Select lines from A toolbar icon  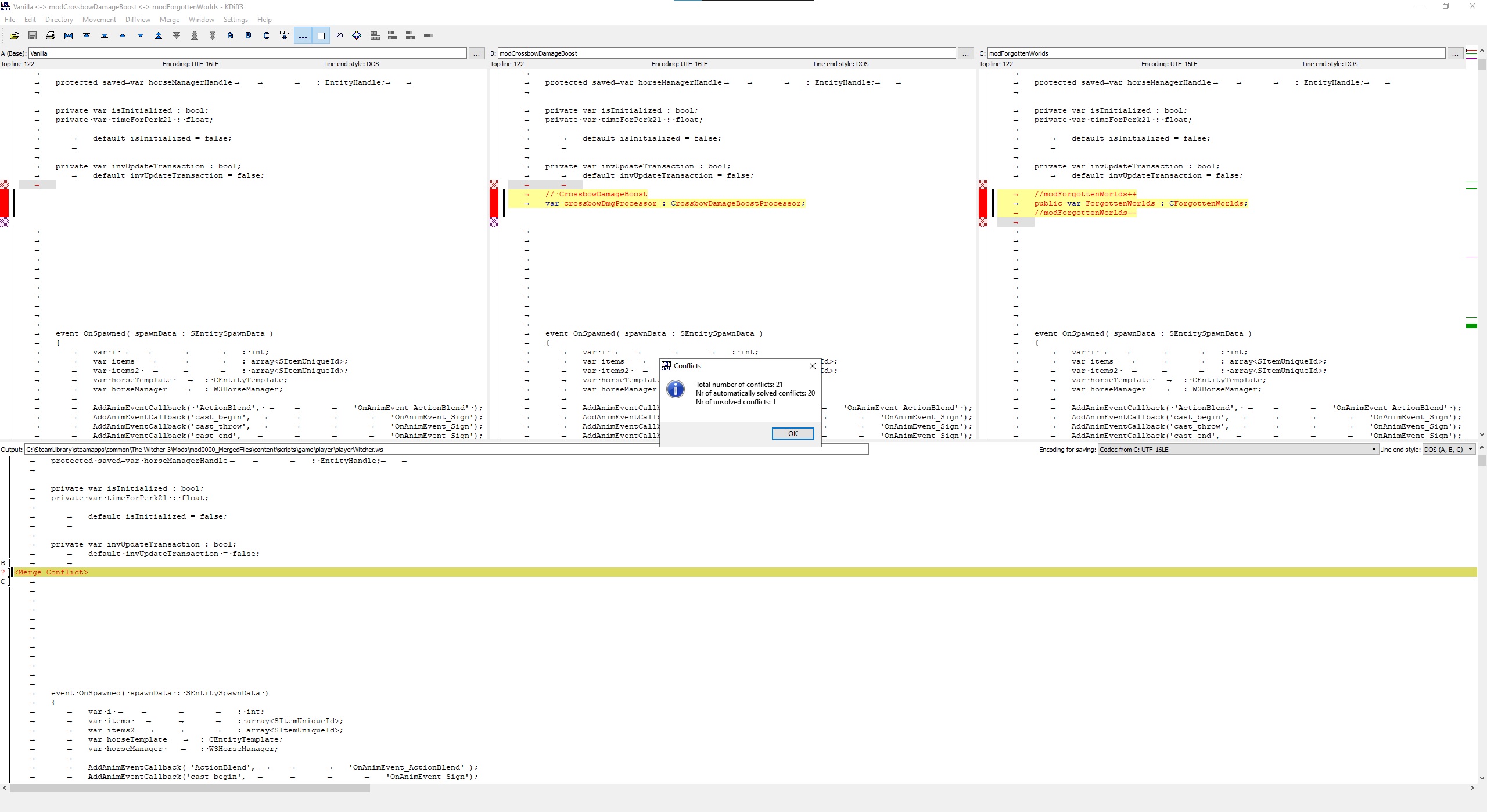point(231,35)
